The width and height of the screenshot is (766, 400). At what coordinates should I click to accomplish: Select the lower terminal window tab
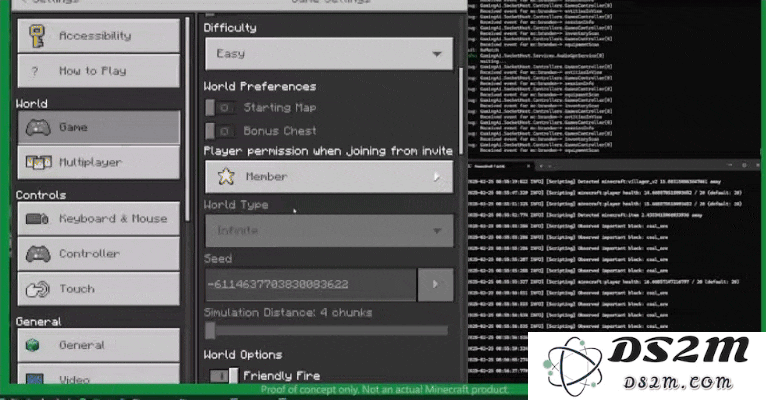click(501, 166)
